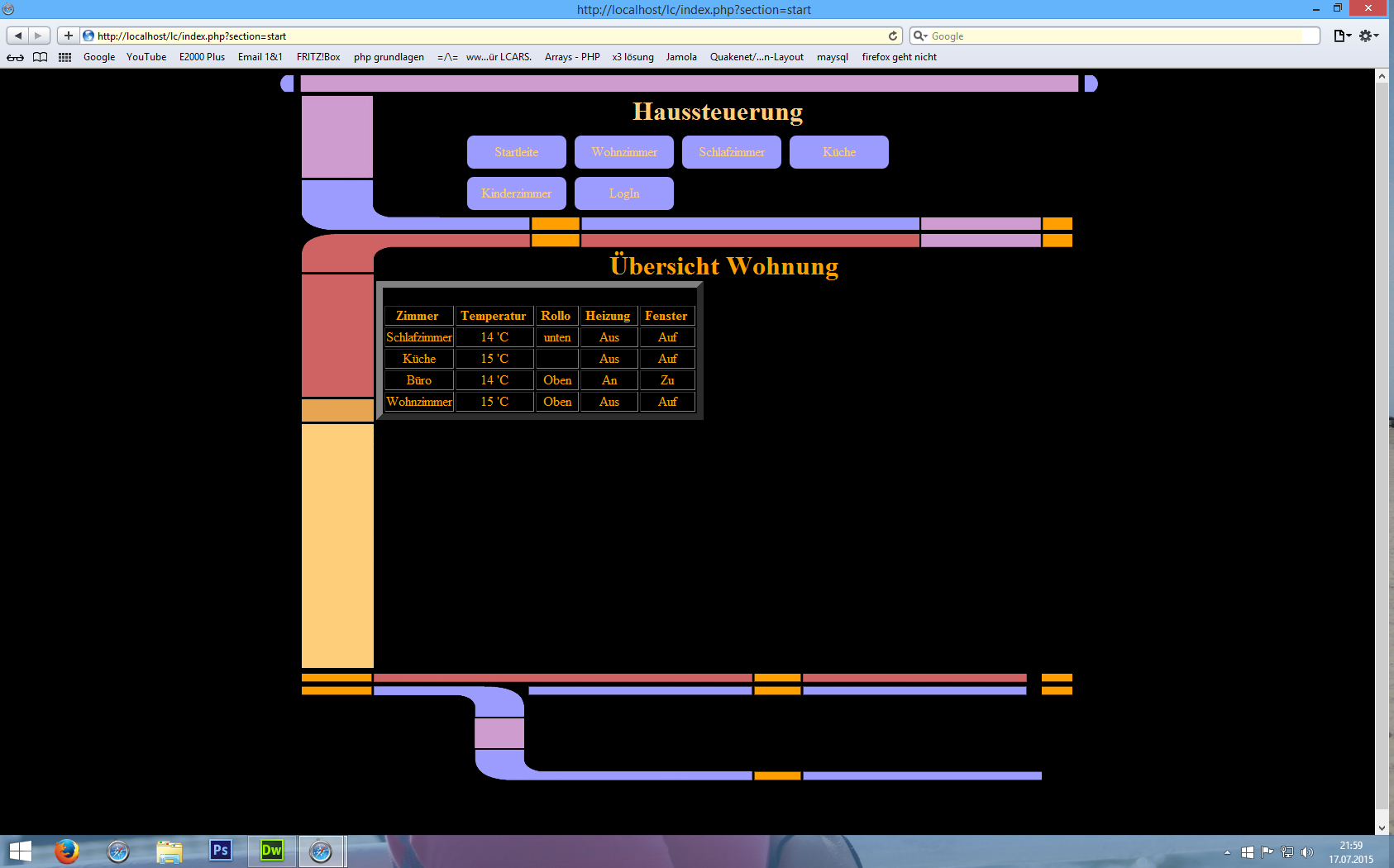Show bookmarks with the open book icon

[x=40, y=57]
